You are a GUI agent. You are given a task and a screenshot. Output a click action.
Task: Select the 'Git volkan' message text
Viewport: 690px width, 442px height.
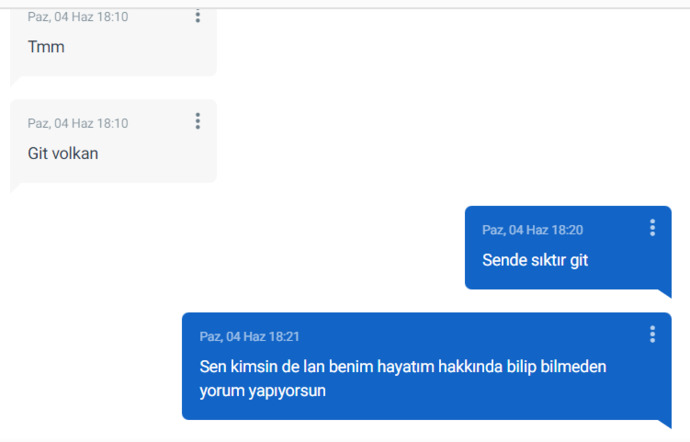tap(63, 153)
